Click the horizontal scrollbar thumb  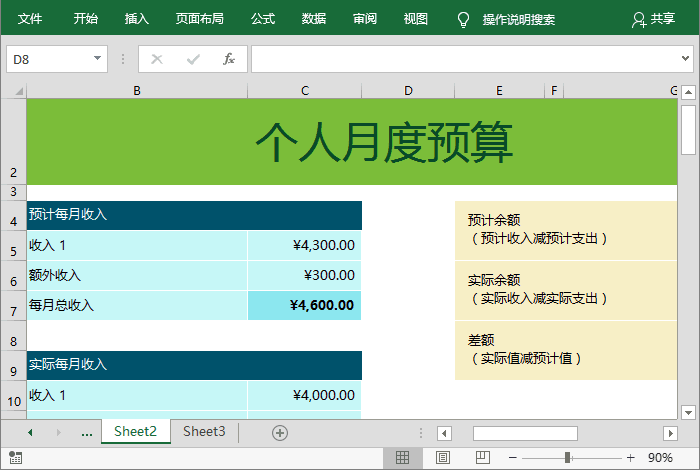[525, 433]
